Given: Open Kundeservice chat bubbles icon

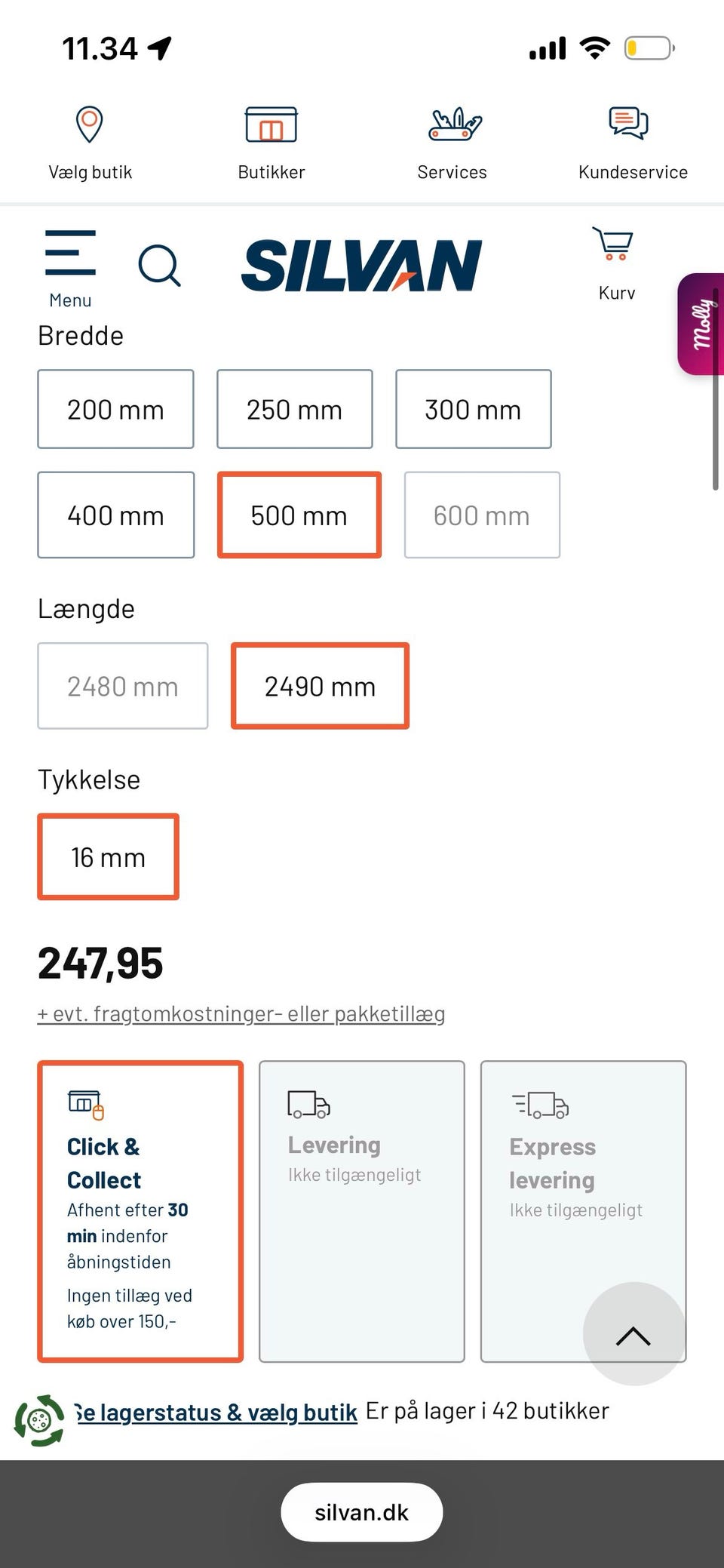Looking at the screenshot, I should click(x=629, y=123).
